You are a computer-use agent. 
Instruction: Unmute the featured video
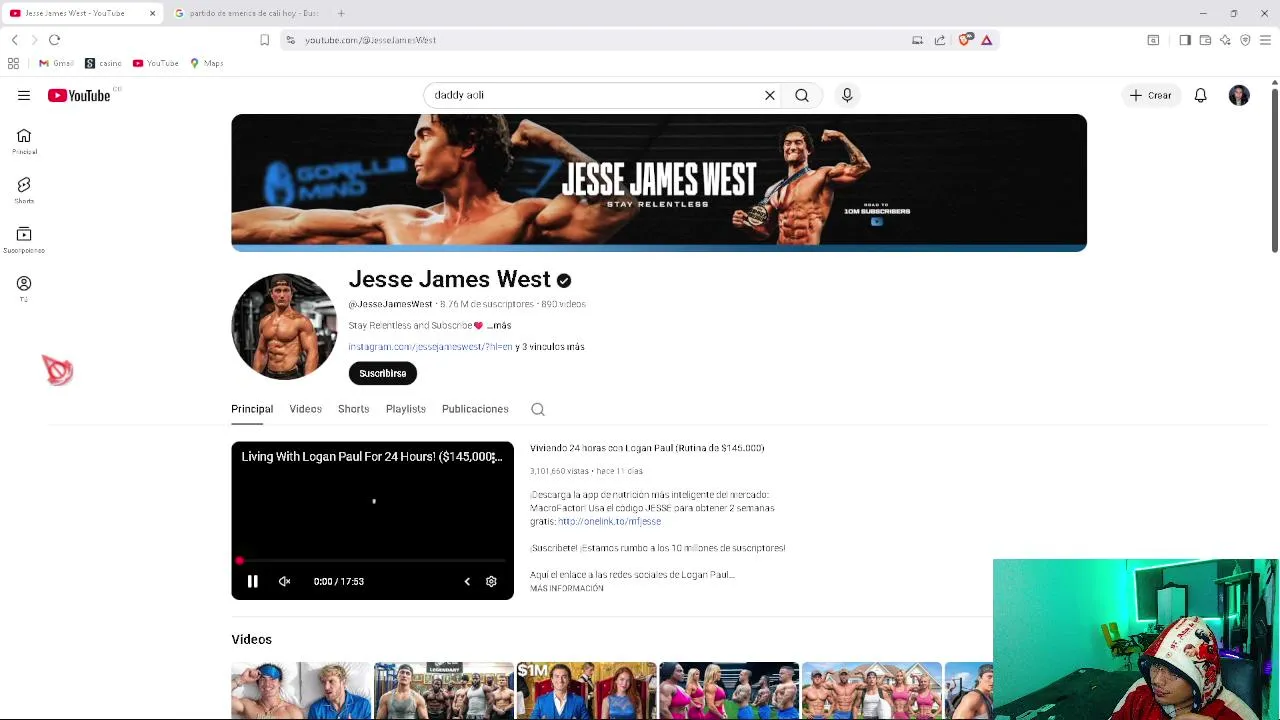click(x=285, y=581)
